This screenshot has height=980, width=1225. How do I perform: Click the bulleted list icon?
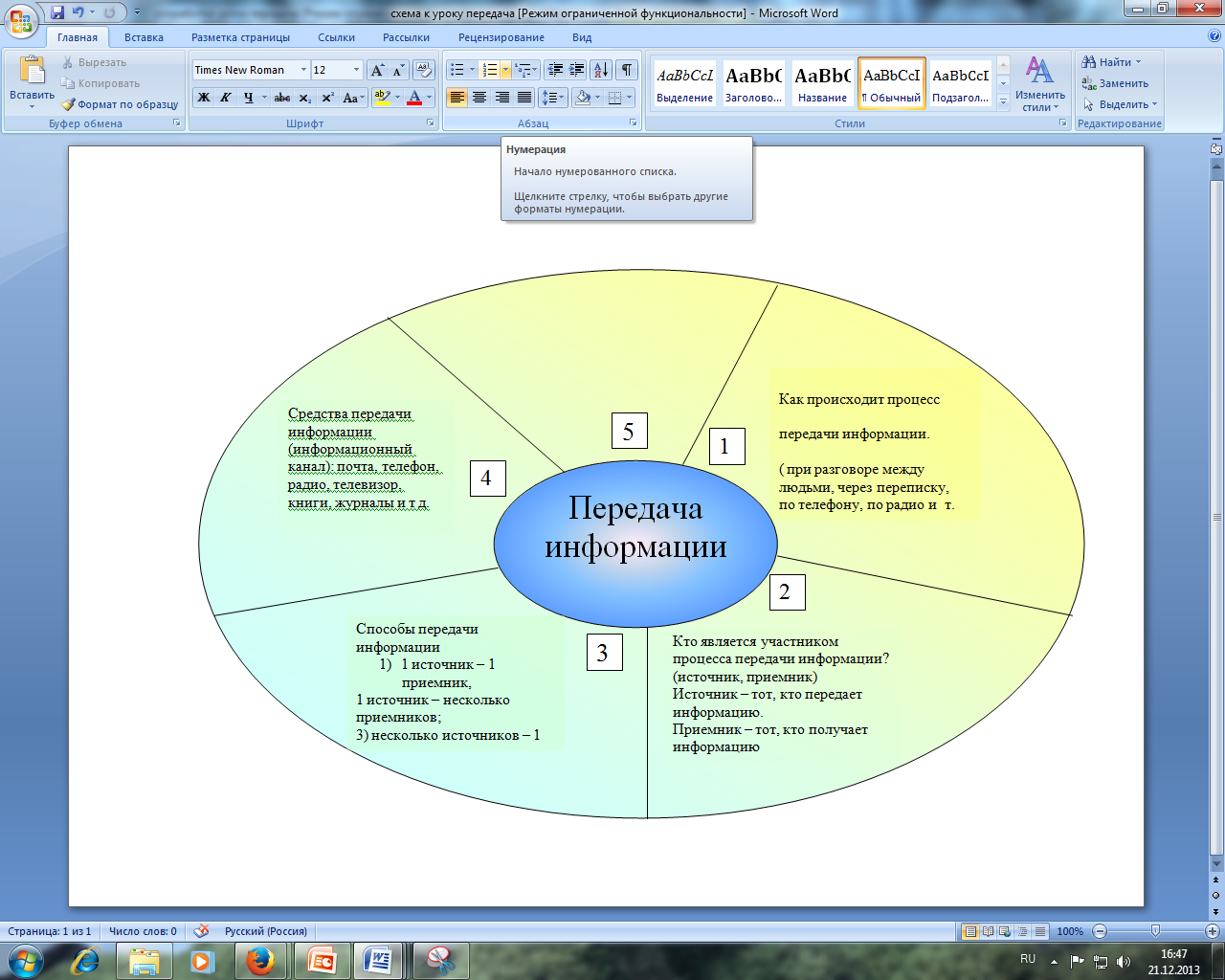(x=457, y=70)
